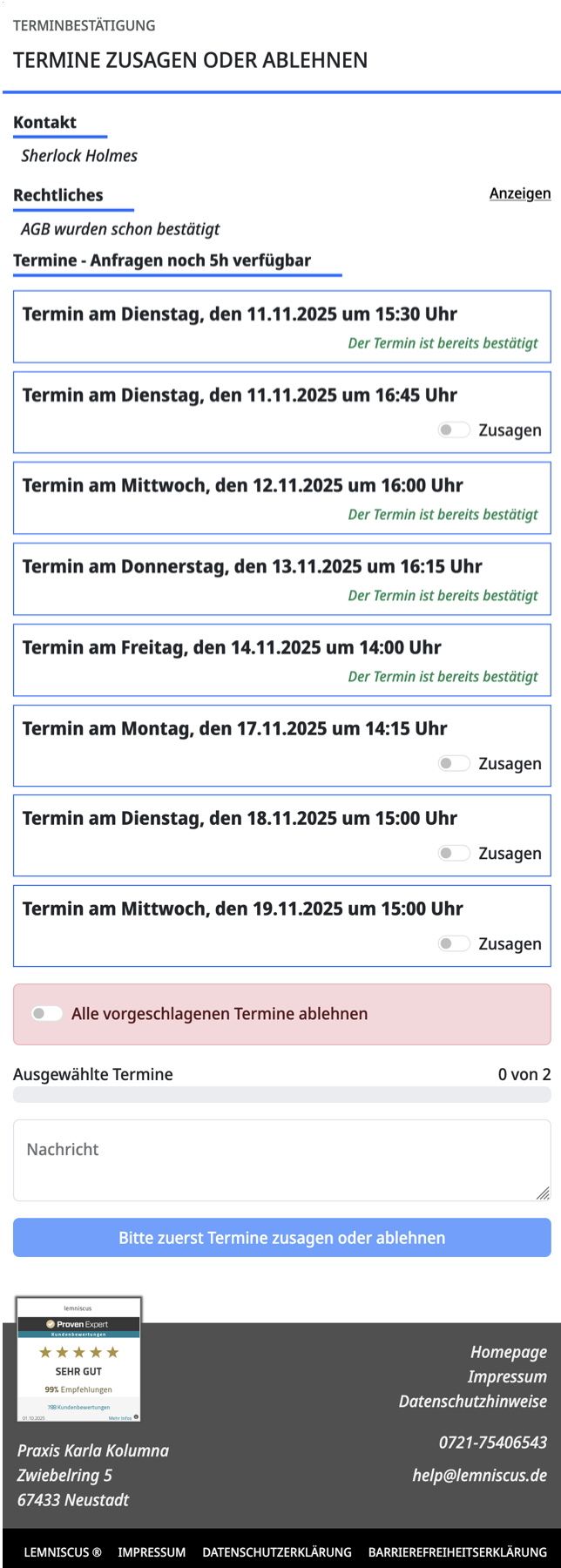The height and width of the screenshot is (1568, 561).
Task: Open the Homepage footer link
Action: tap(509, 1352)
